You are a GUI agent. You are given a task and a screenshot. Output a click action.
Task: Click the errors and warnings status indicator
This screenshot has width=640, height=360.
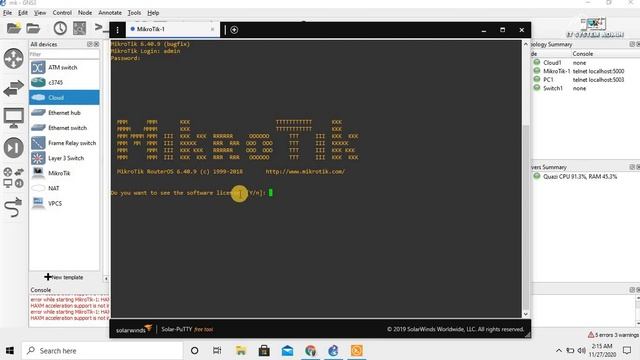click(613, 335)
